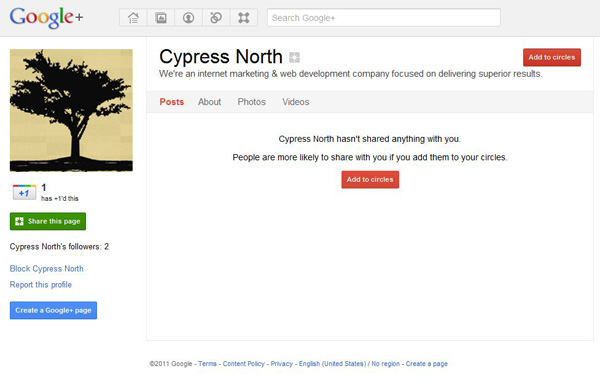Open the Circles icon in the top bar
The width and height of the screenshot is (600, 382).
[x=216, y=18]
